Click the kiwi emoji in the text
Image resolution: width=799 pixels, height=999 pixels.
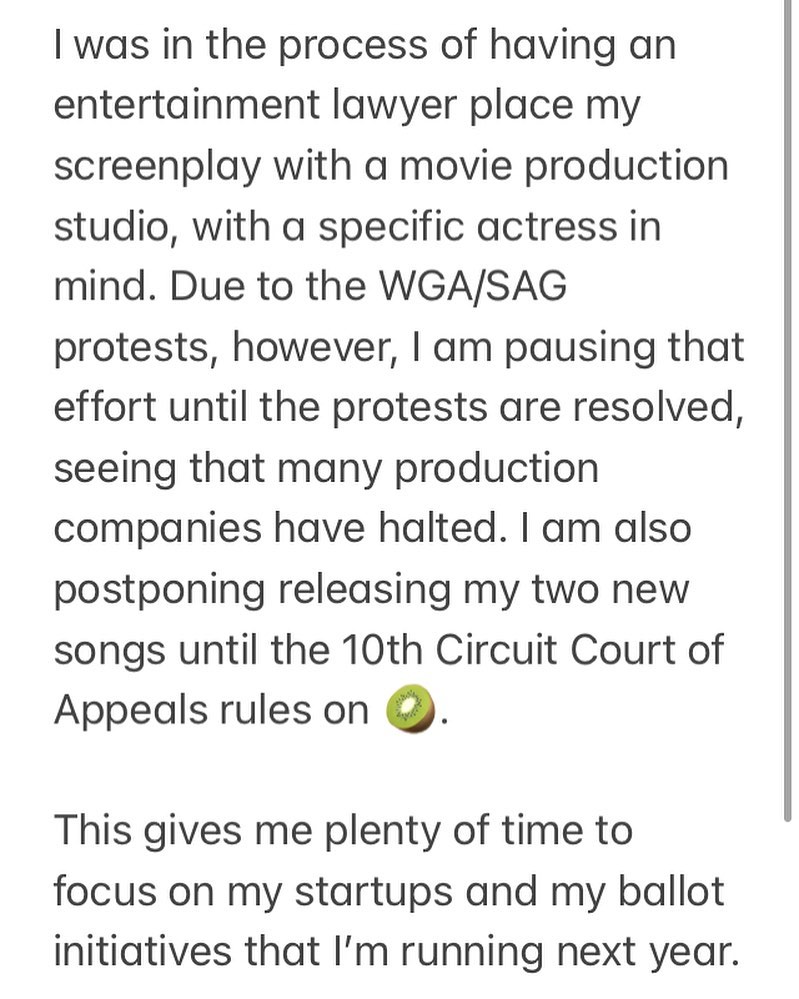pyautogui.click(x=412, y=709)
